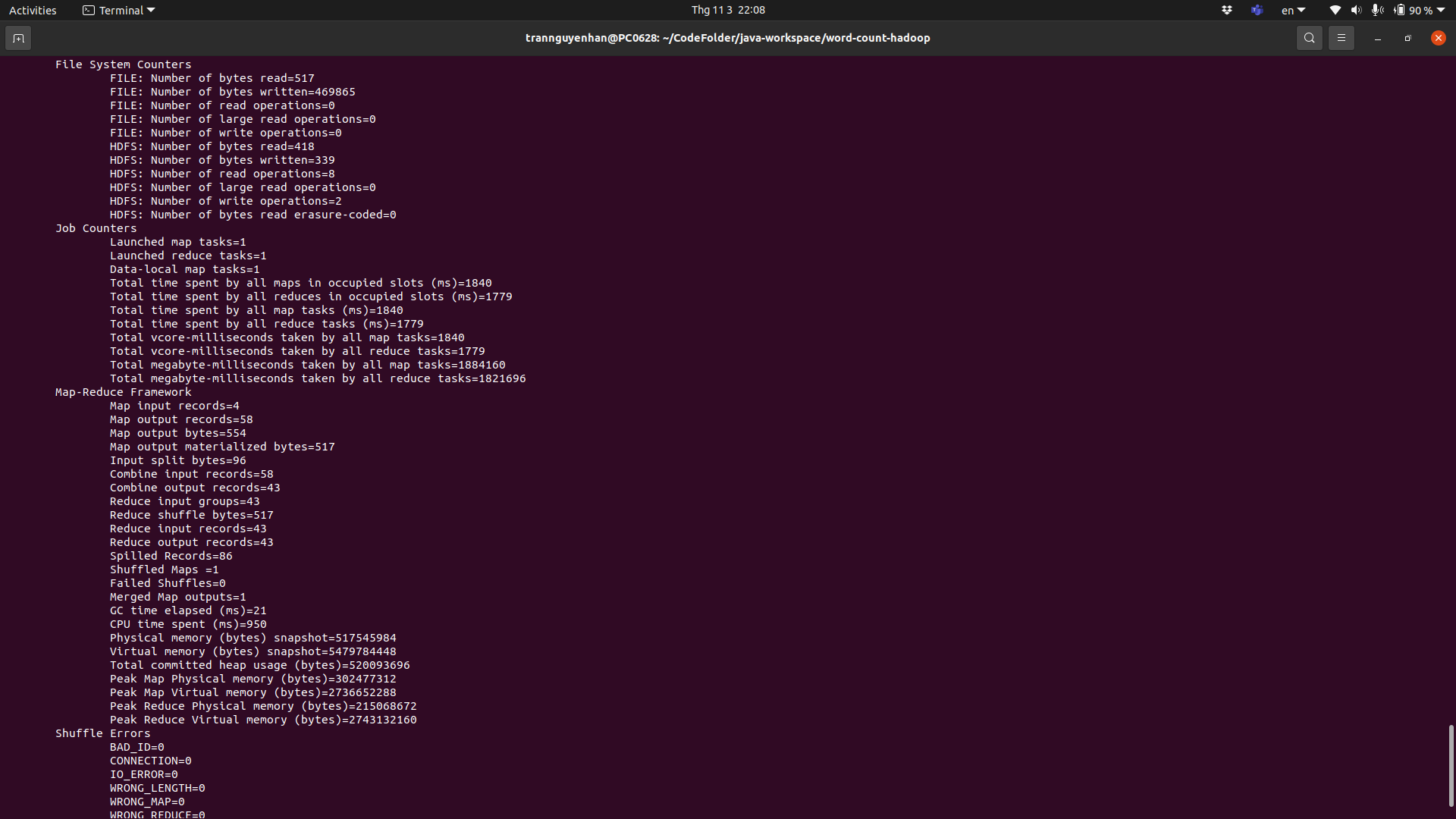
Task: Open the Terminal app menu dropdown
Action: pos(119,10)
